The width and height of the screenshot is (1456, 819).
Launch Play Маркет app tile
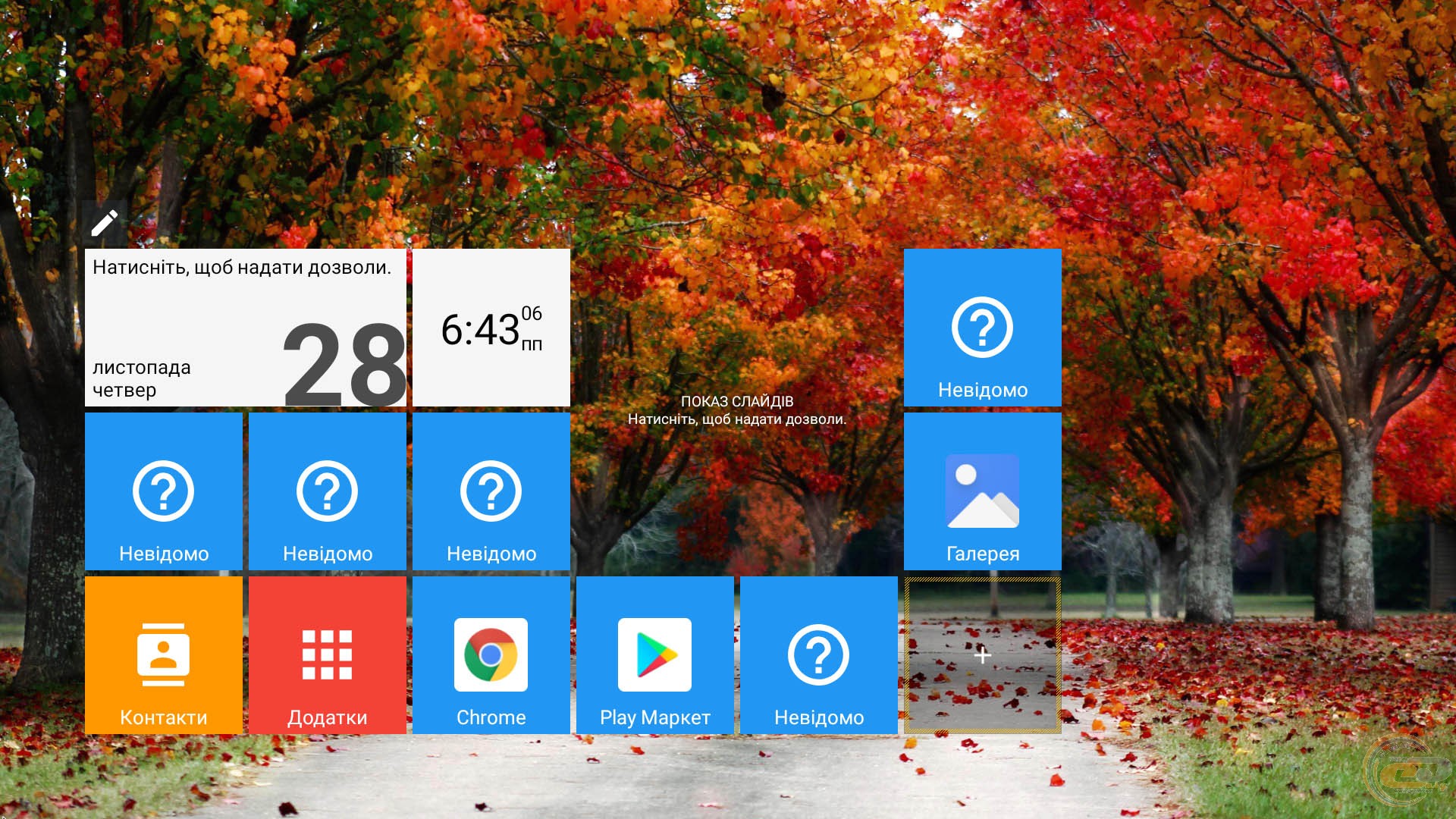tap(654, 654)
